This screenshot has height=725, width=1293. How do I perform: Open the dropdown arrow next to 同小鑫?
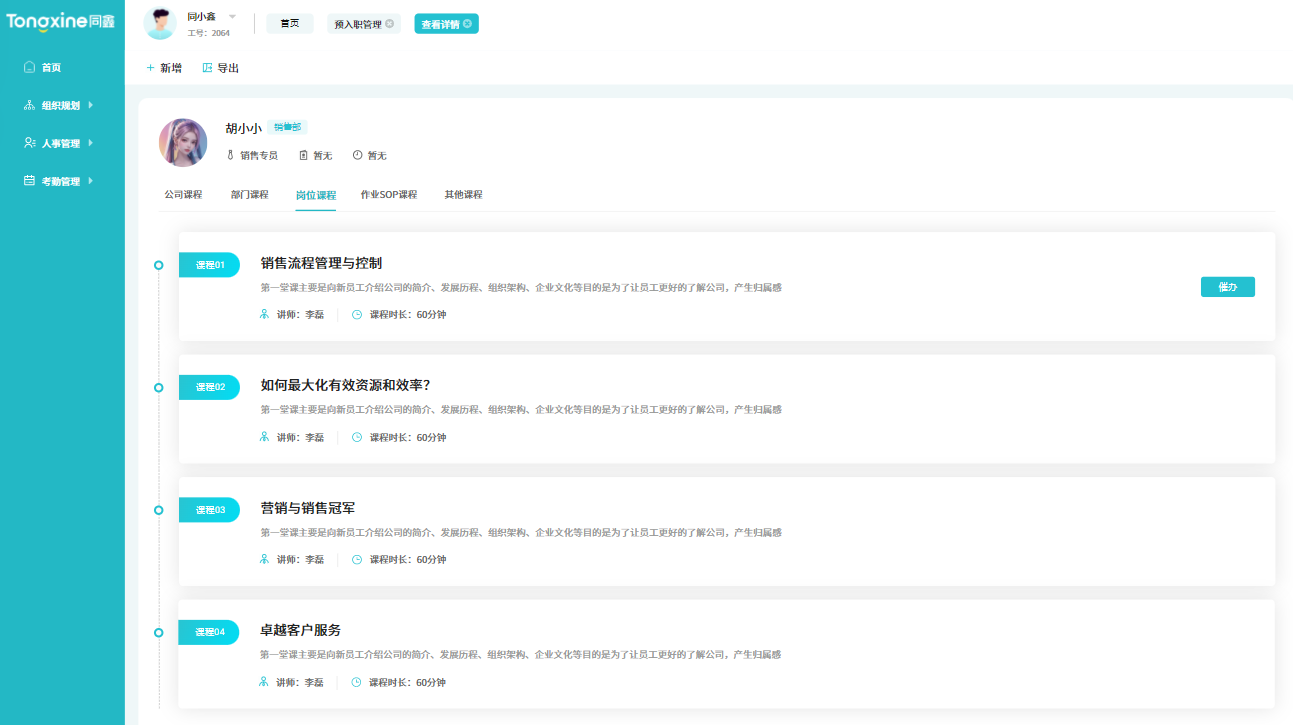point(232,17)
